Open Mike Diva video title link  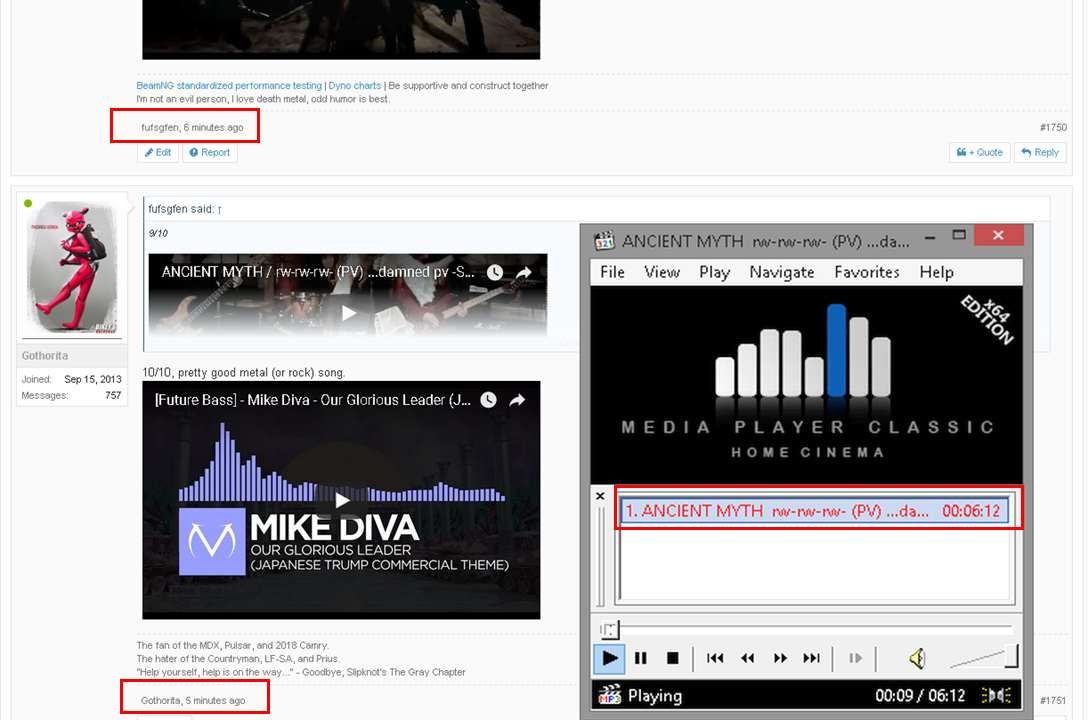click(x=312, y=400)
